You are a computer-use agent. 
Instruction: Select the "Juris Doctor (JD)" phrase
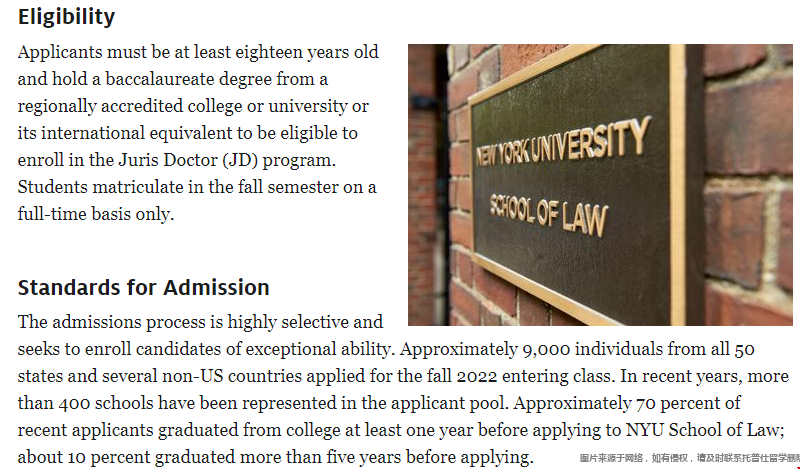pos(188,160)
